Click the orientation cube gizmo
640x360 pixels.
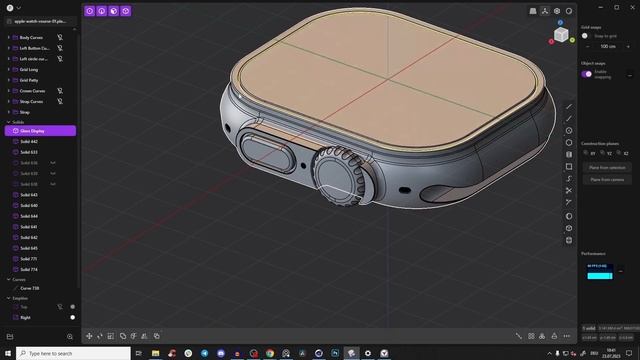(561, 35)
